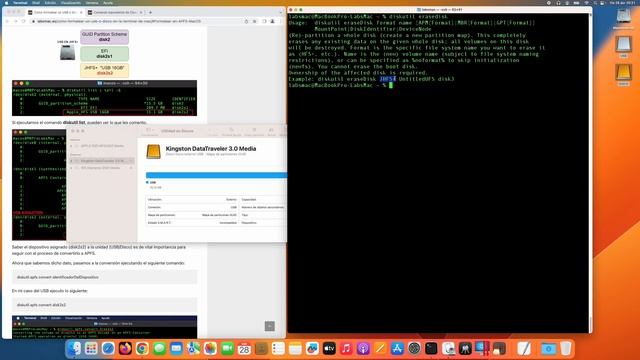
Task: Expand the Kingston DataTraveler sidebar entry
Action: tap(72, 161)
